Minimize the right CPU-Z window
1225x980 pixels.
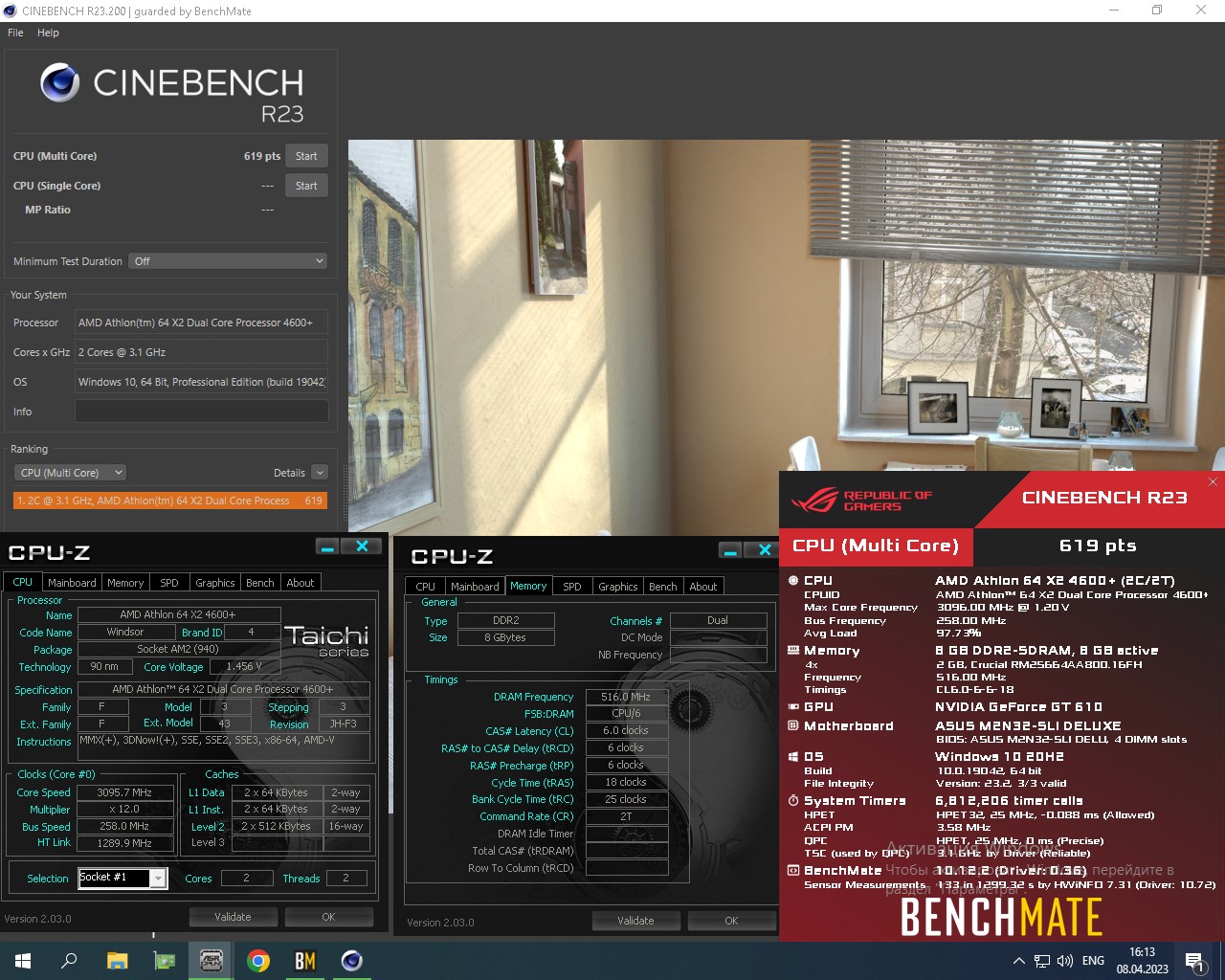[x=730, y=550]
